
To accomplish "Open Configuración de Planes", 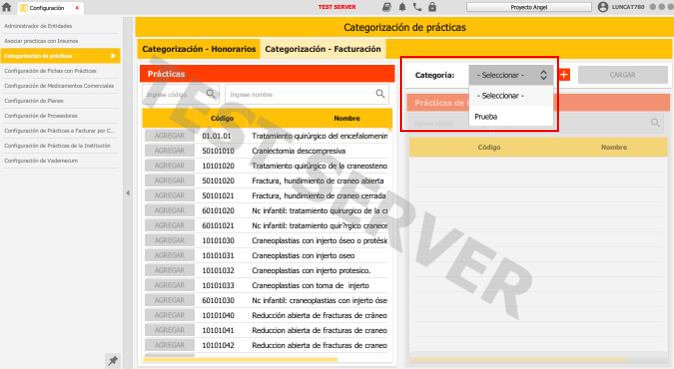I will 34,101.
